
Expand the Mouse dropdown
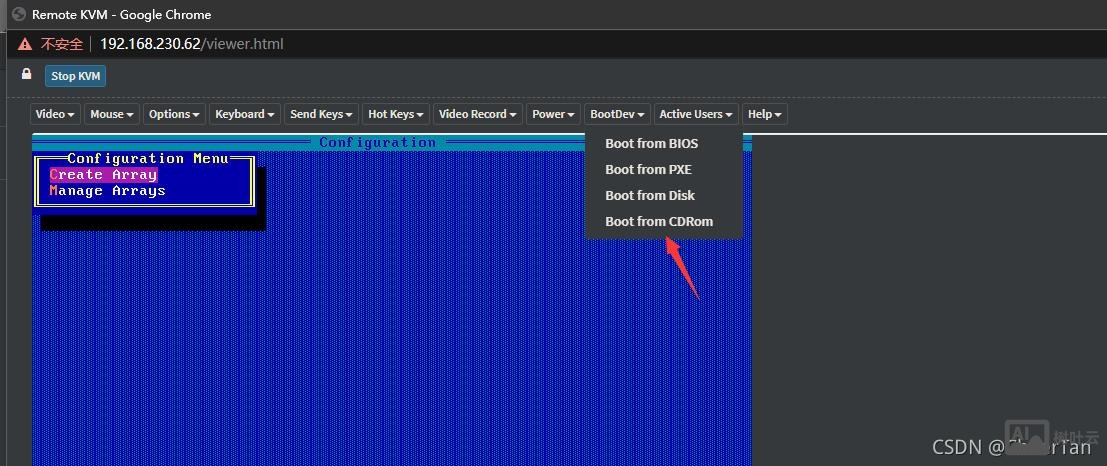110,114
